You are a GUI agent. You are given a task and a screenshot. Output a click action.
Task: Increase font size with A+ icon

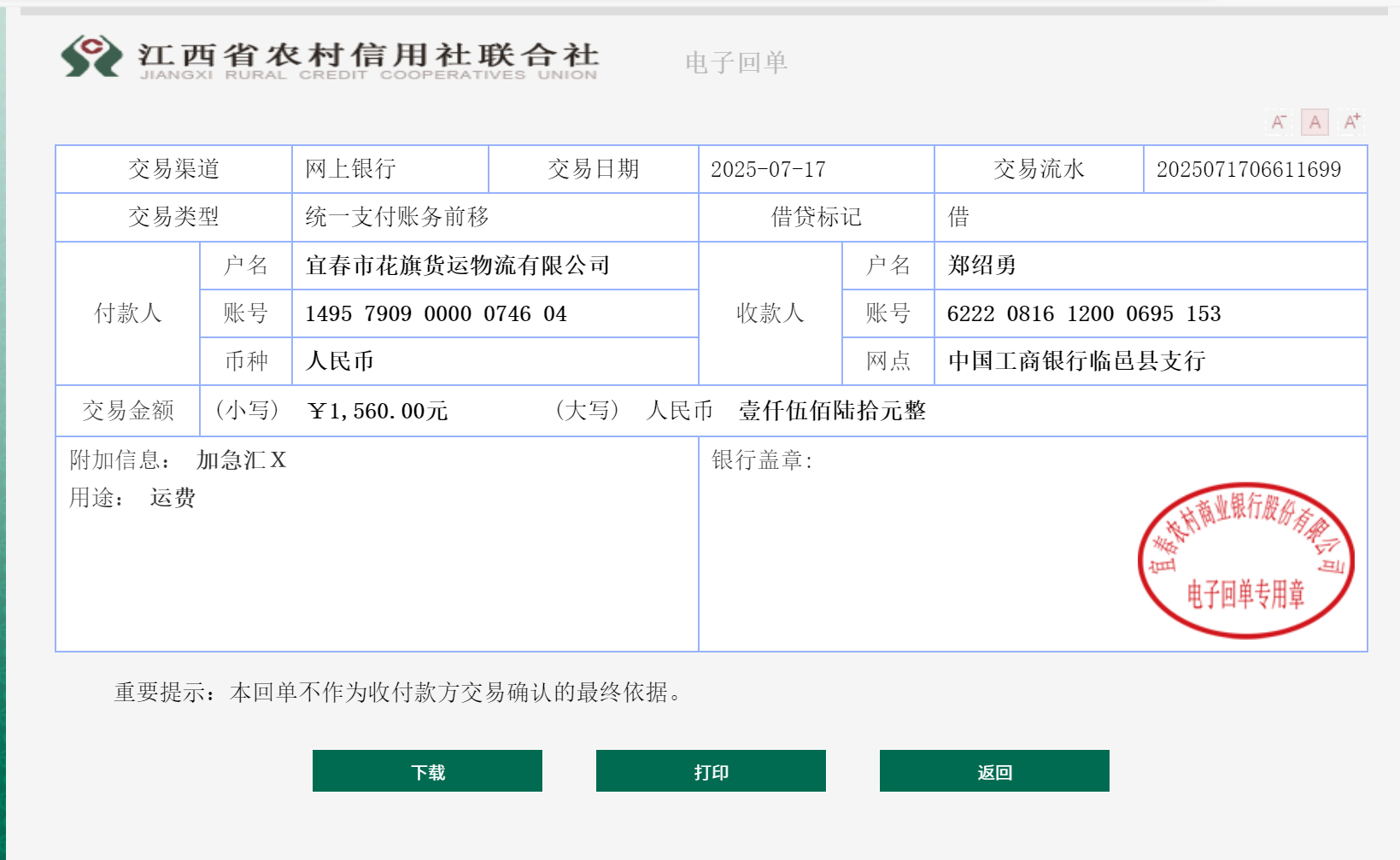(1352, 122)
